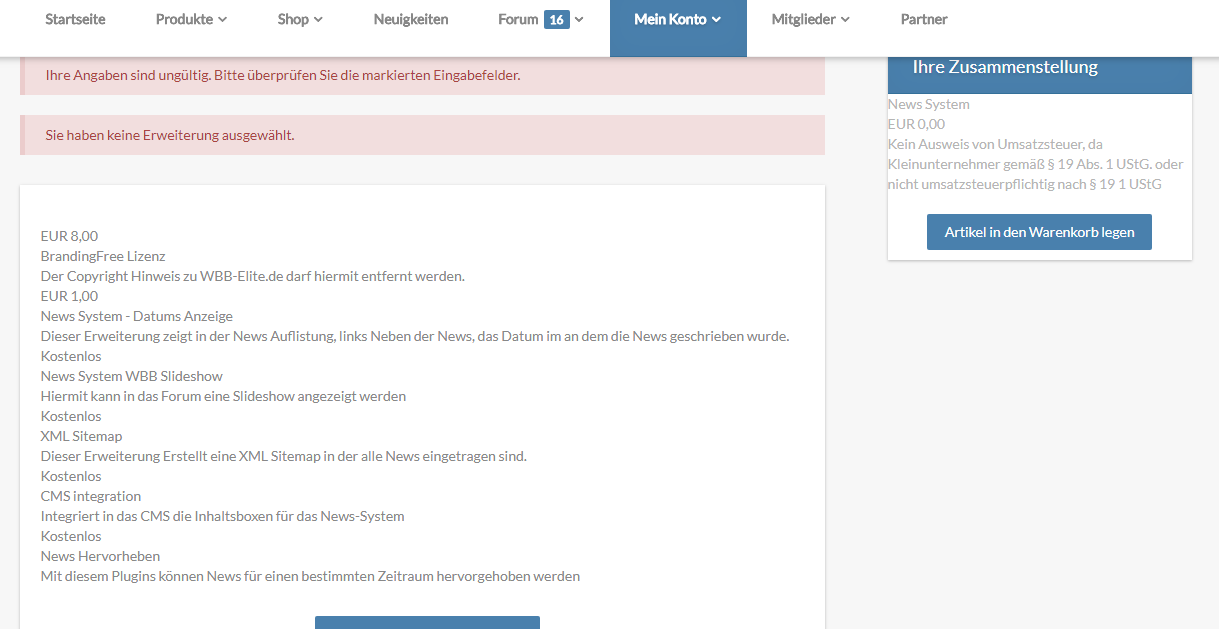Click the chevron arrow beside Mitglieder
This screenshot has height=629, width=1219.
point(845,20)
